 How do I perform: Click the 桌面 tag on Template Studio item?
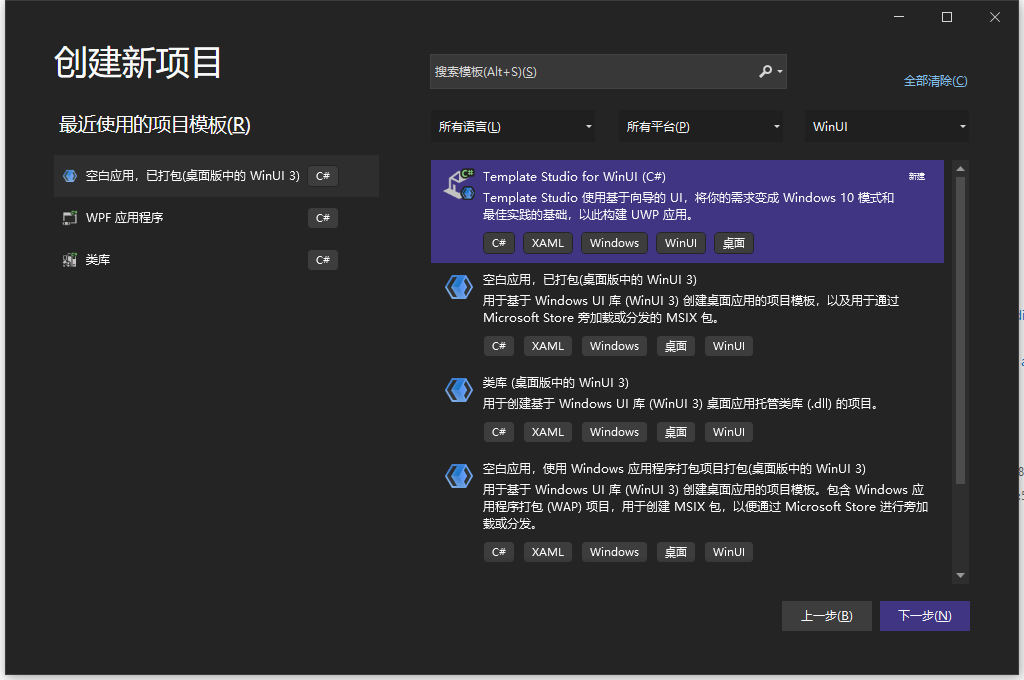pos(733,243)
